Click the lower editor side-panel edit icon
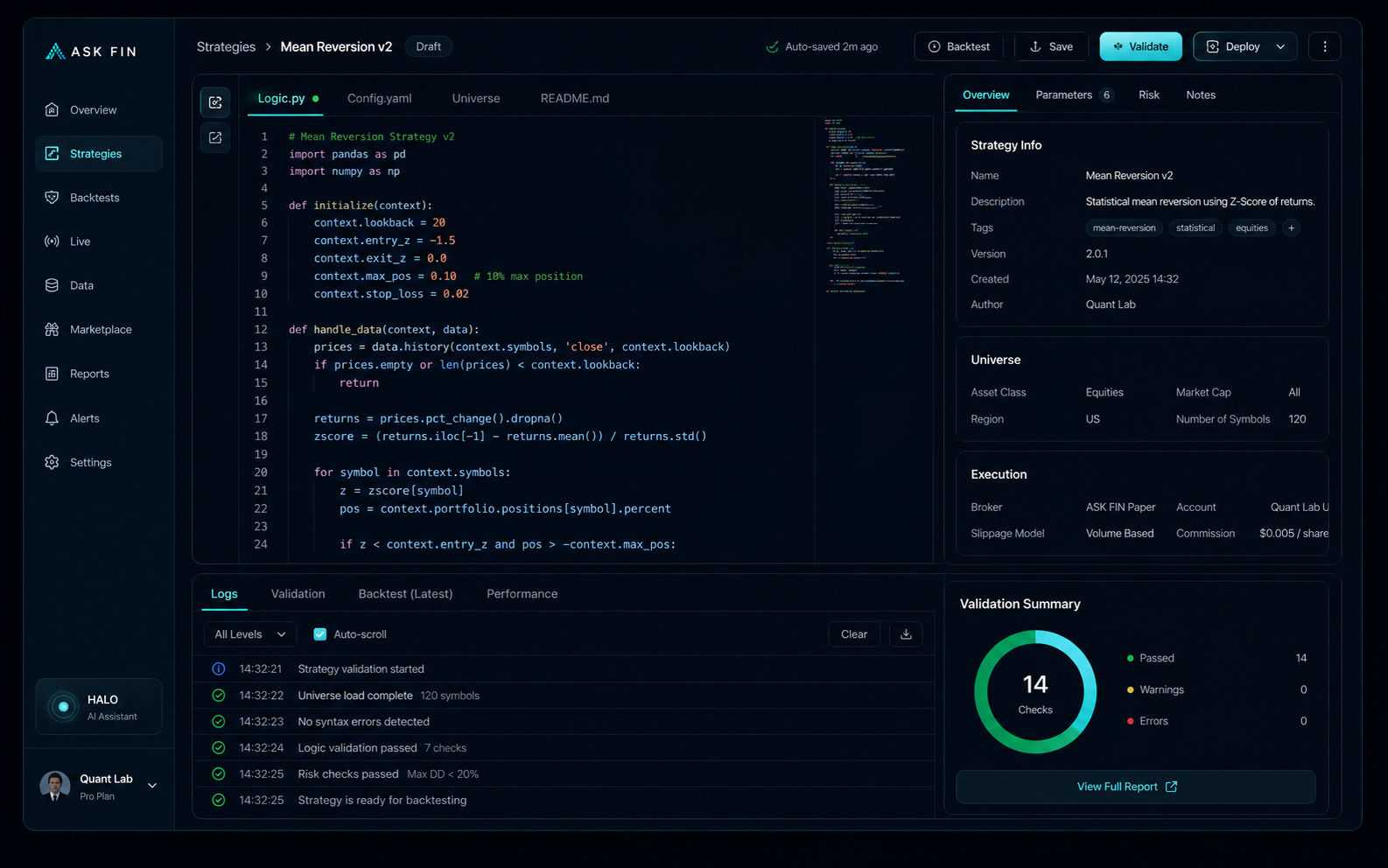The height and width of the screenshot is (868, 1388). [215, 137]
